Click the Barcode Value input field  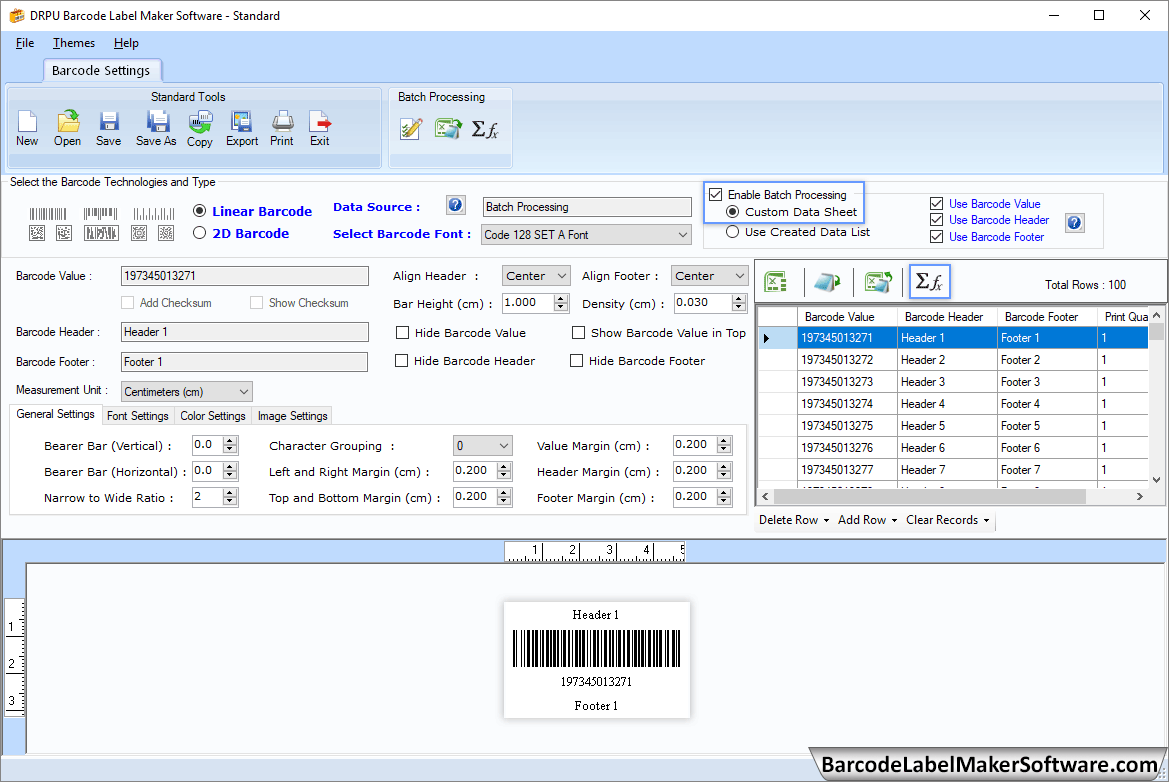[245, 276]
